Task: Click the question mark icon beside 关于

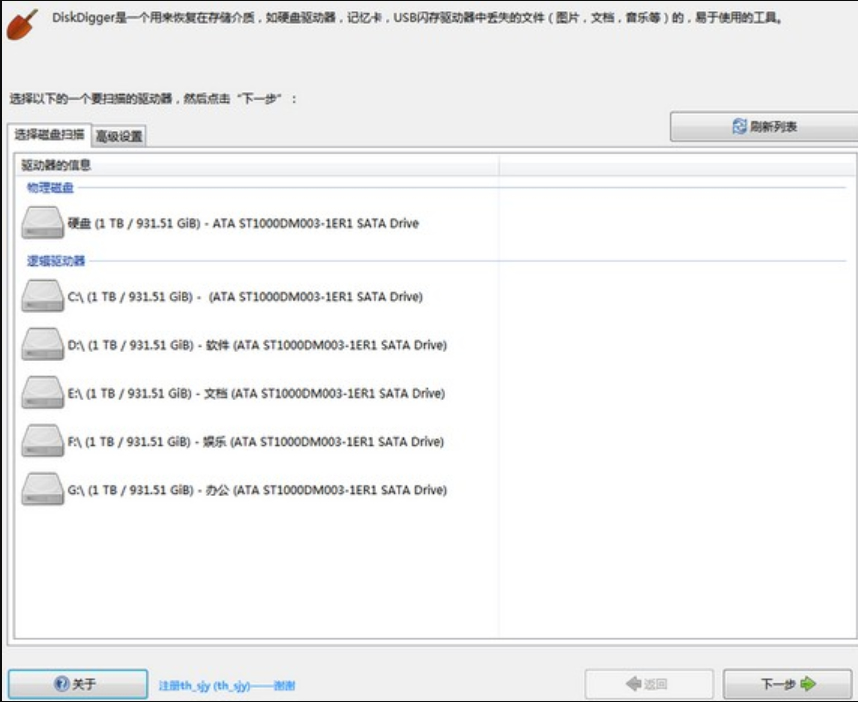Action: tap(62, 684)
